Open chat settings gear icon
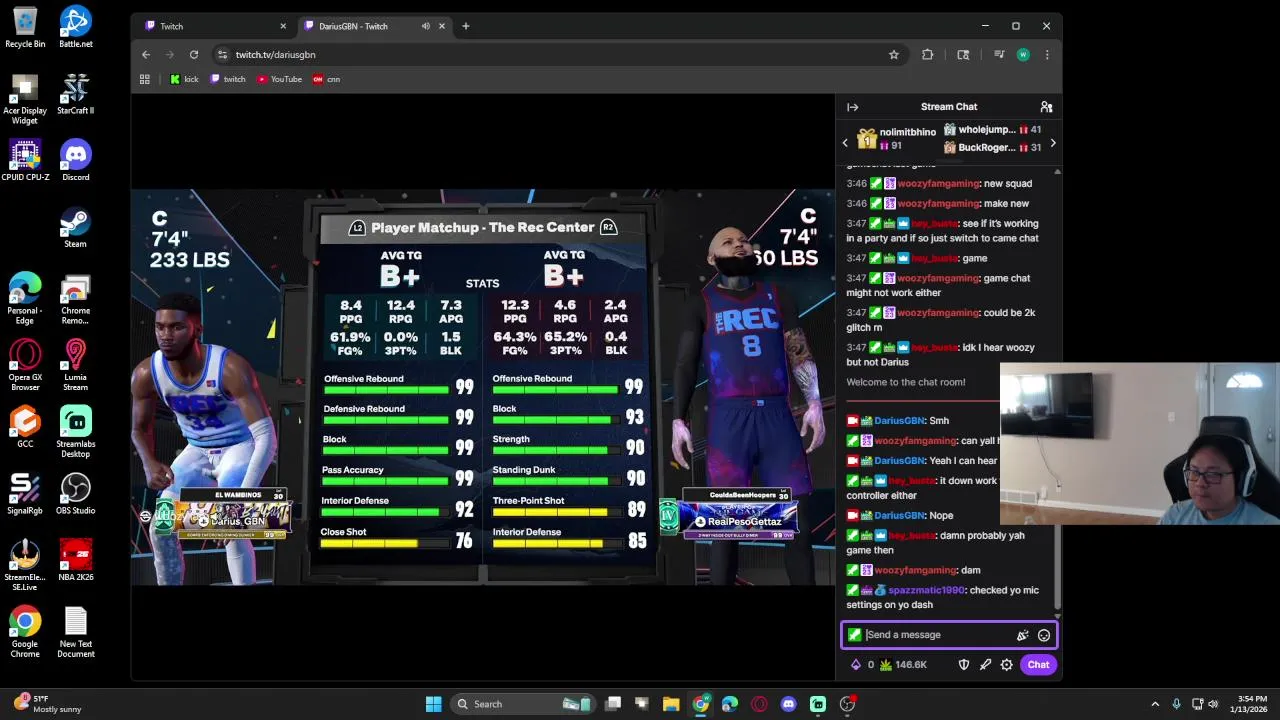The image size is (1280, 720). tap(1007, 665)
